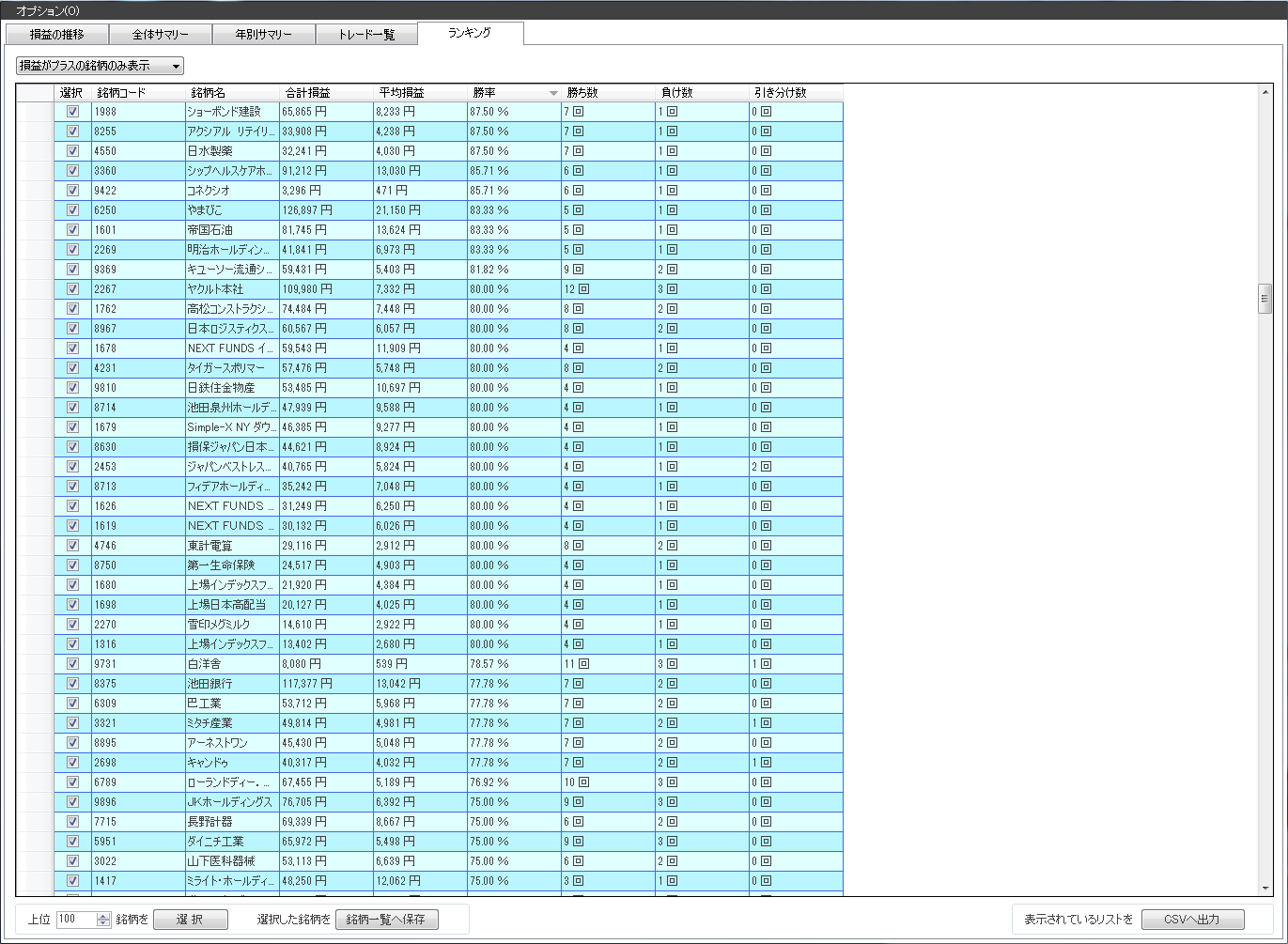Sort by the 合計損益 column header

(x=326, y=93)
